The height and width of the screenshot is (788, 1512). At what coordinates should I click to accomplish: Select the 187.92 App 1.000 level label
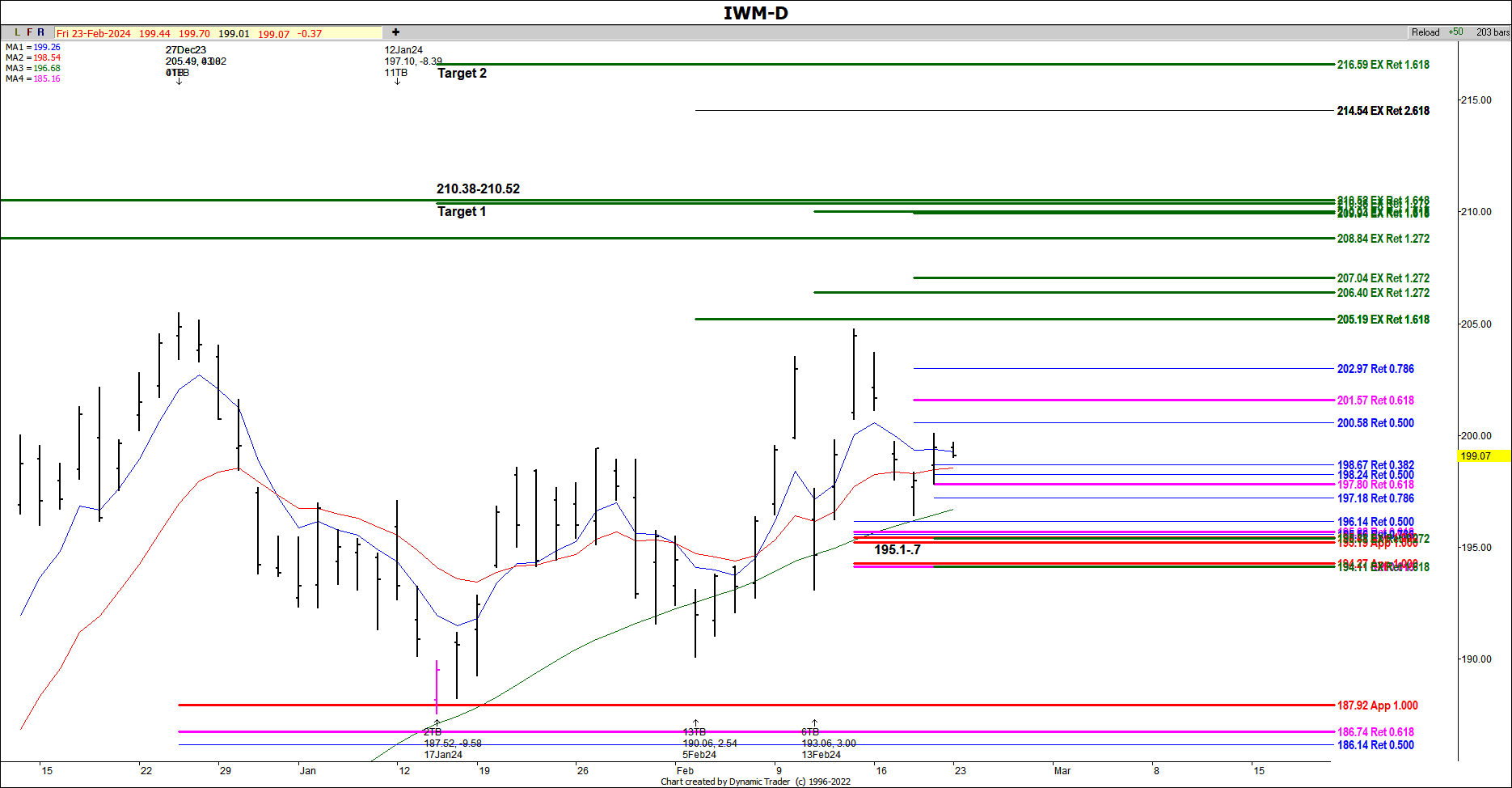pos(1377,705)
